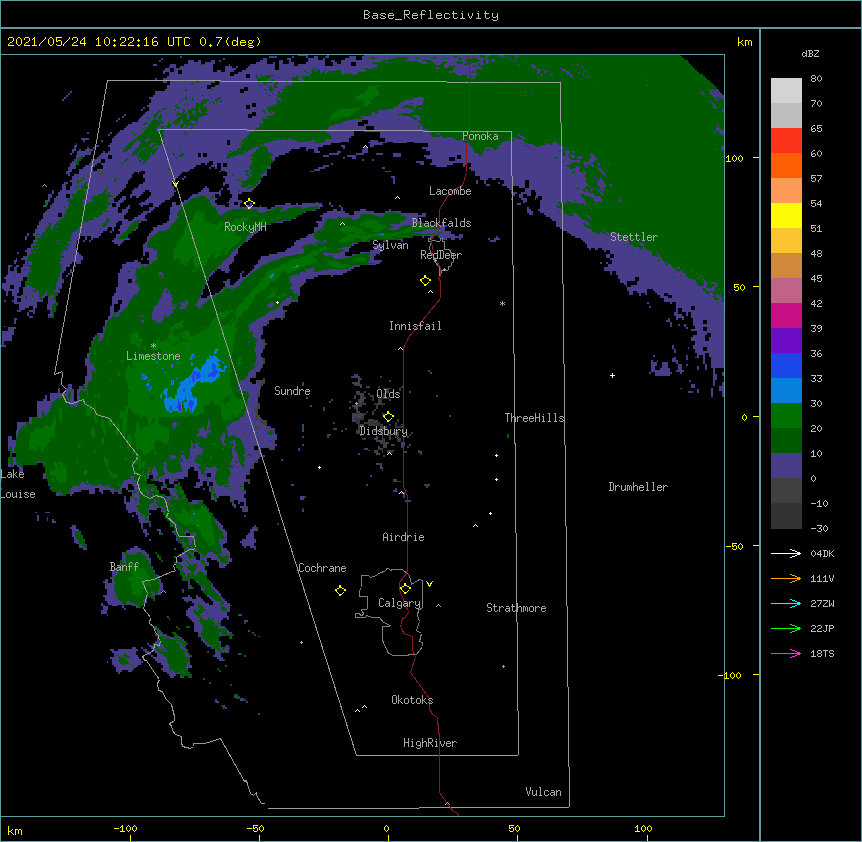This screenshot has height=842, width=862.
Task: Select the yellow diamond marker inside Calgary outline
Action: [x=405, y=589]
